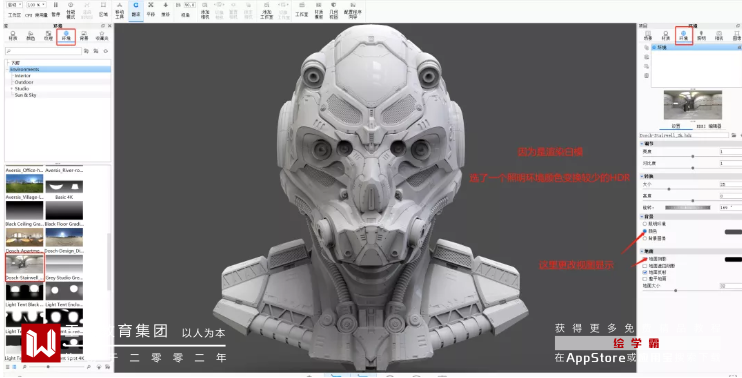Collapse the Environments tree node
The height and width of the screenshot is (378, 742).
coord(8,70)
